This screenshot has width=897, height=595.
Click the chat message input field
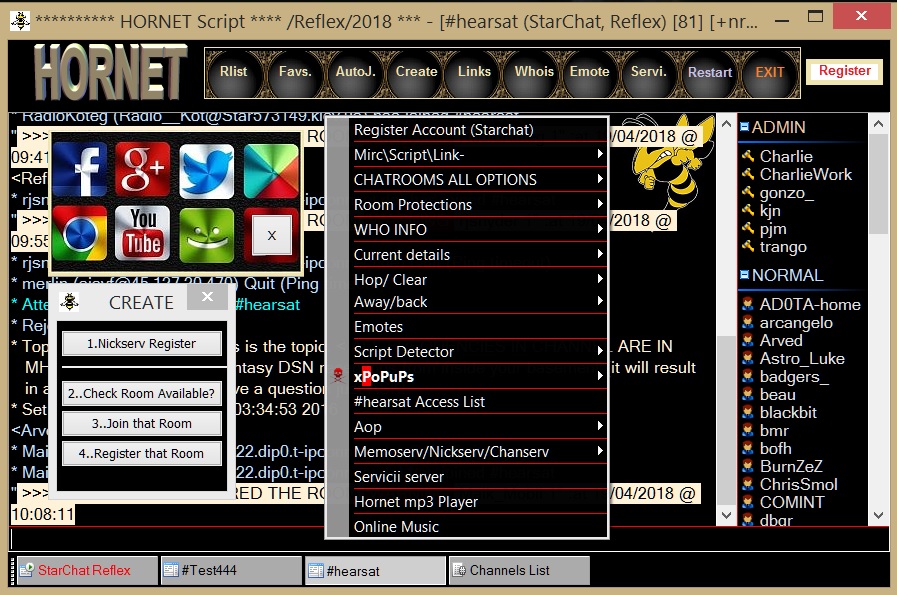pos(449,539)
